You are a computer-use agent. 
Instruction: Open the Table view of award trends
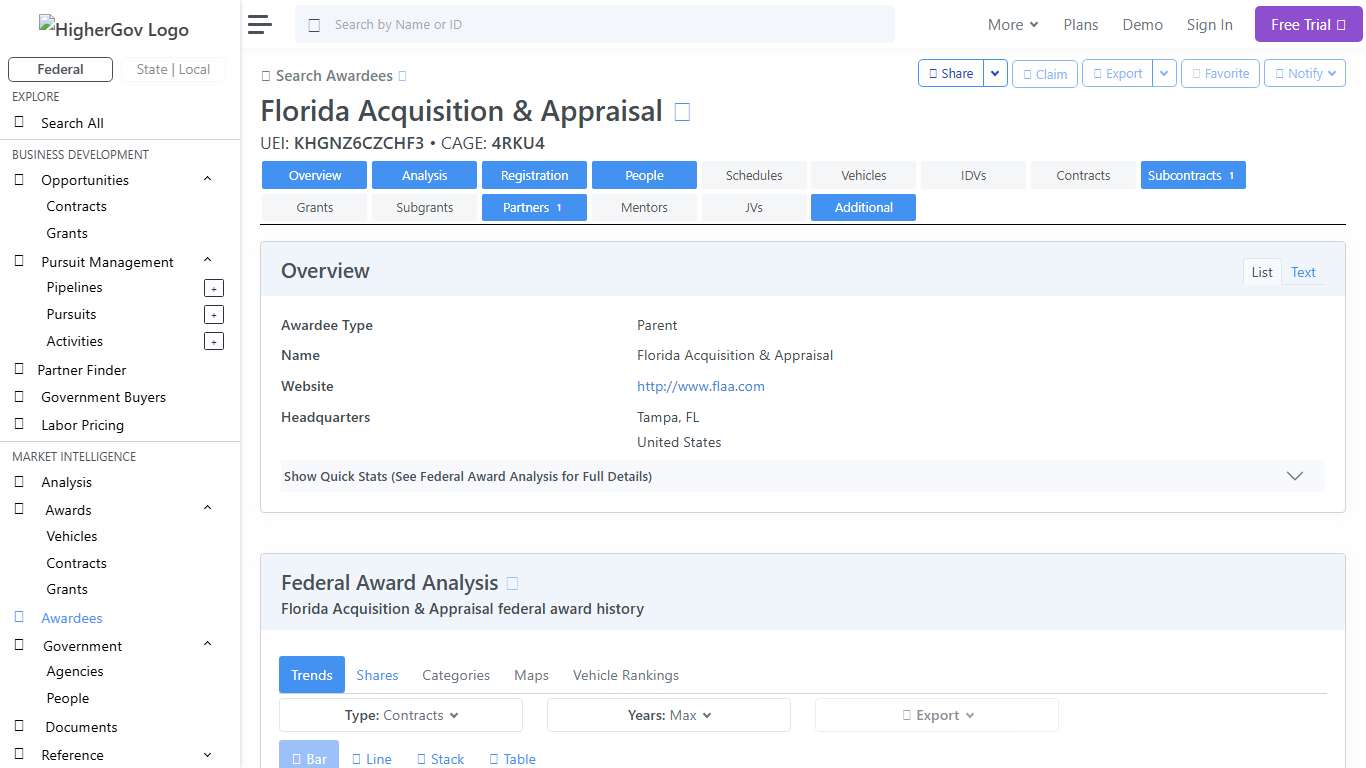tap(511, 758)
